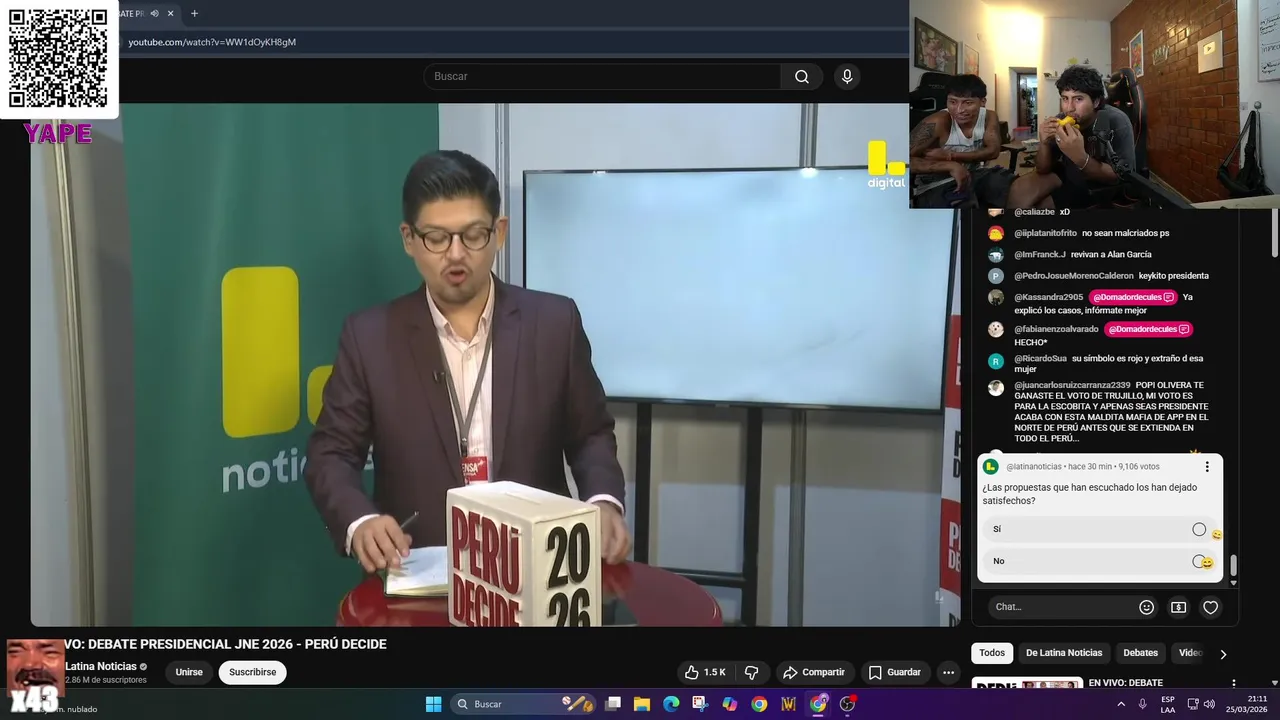Join the channel with Unirse button
Image resolution: width=1280 pixels, height=720 pixels.
[x=189, y=672]
